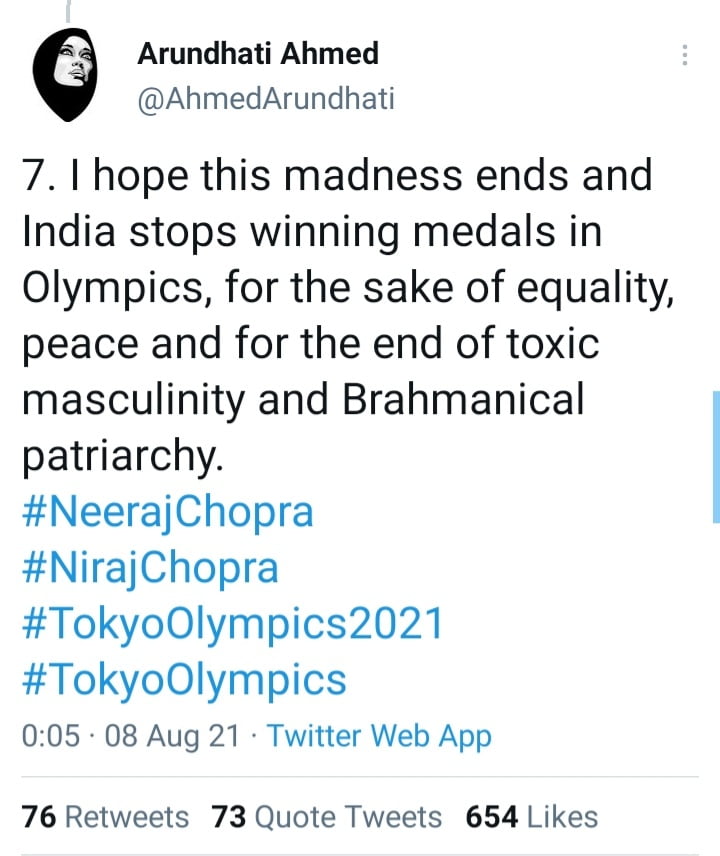
Task: View the 654 Likes list
Action: [532, 816]
